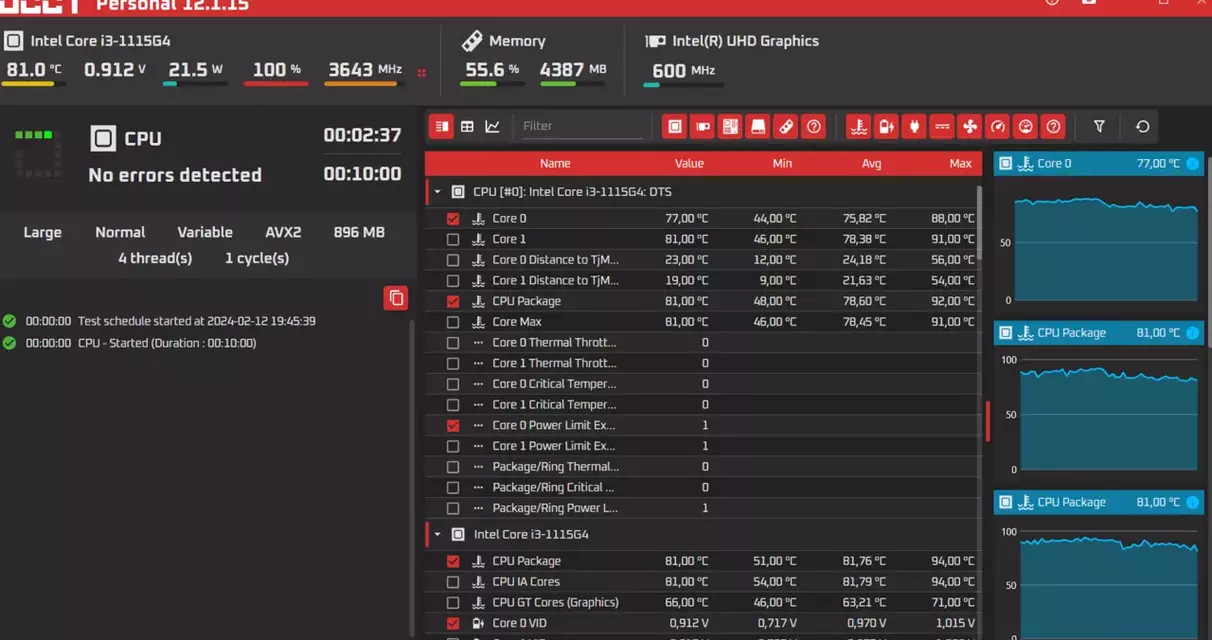This screenshot has height=640, width=1212.
Task: Toggle the CPU sensor source filter icon
Action: coord(675,126)
